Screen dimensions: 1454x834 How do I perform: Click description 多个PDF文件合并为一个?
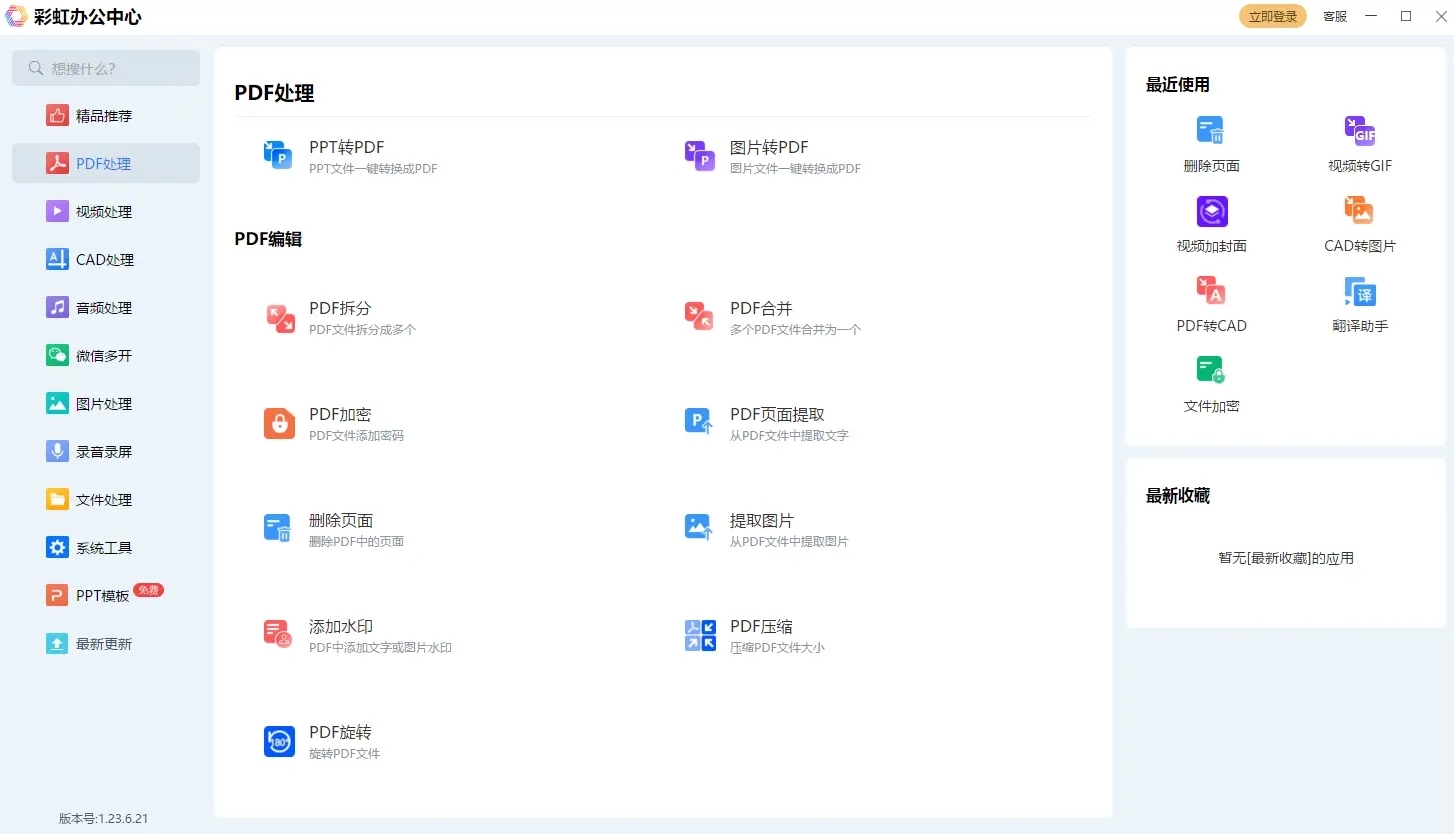point(795,330)
